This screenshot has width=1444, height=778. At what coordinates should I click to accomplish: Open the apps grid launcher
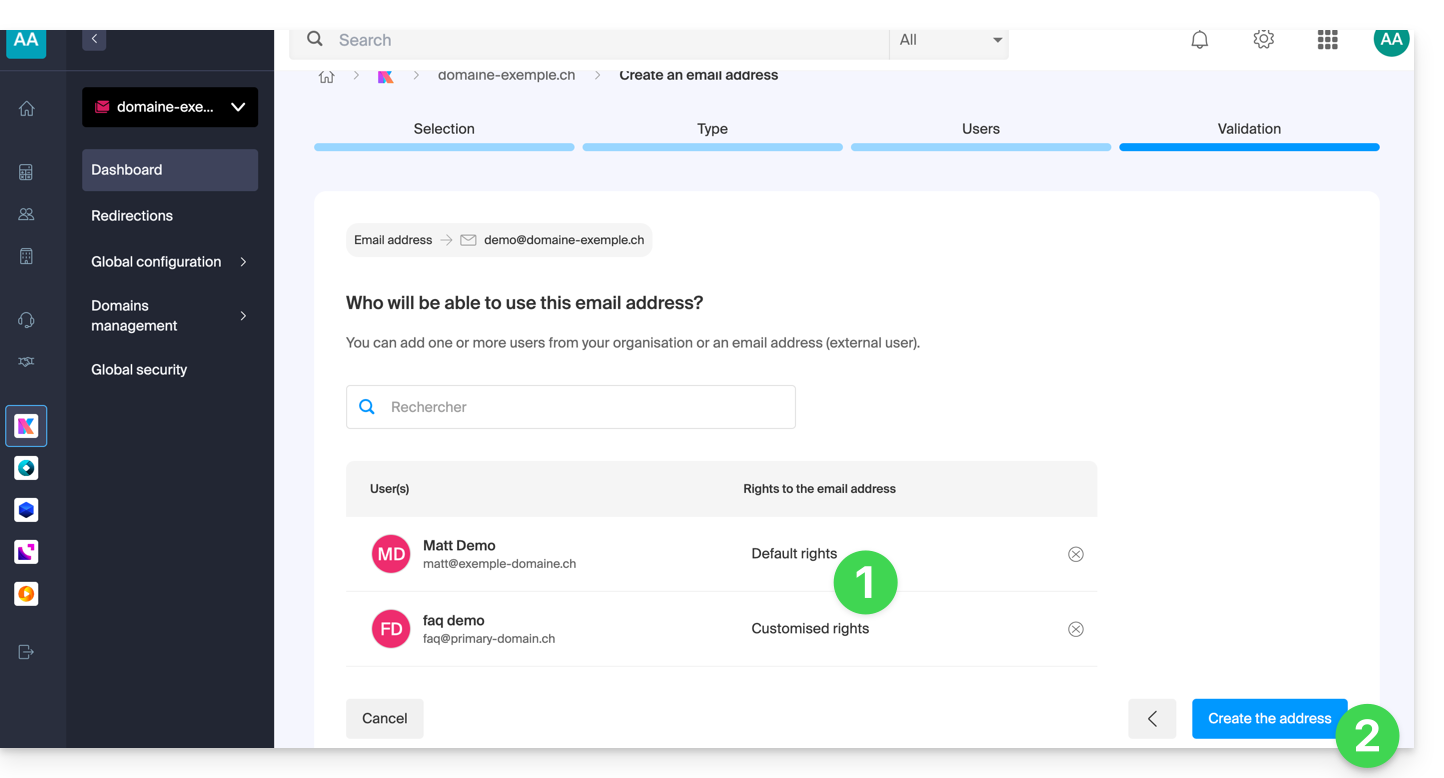coord(1327,40)
